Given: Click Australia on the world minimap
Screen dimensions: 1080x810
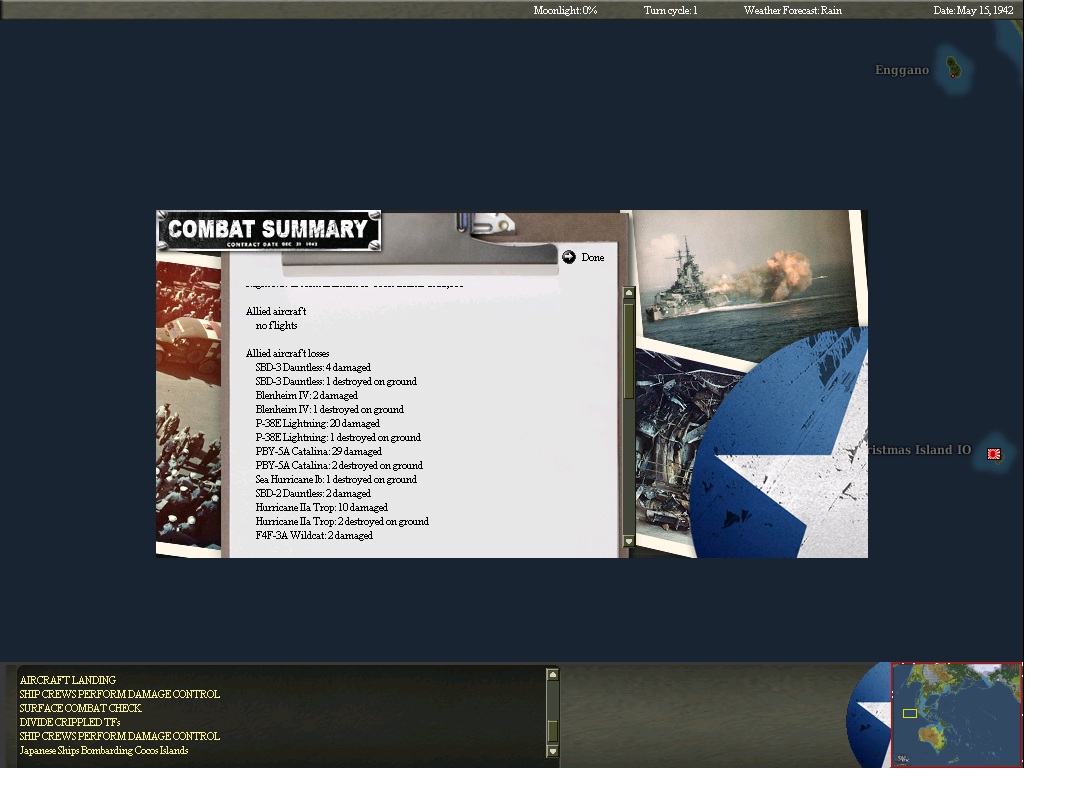Looking at the screenshot, I should pyautogui.click(x=931, y=737).
